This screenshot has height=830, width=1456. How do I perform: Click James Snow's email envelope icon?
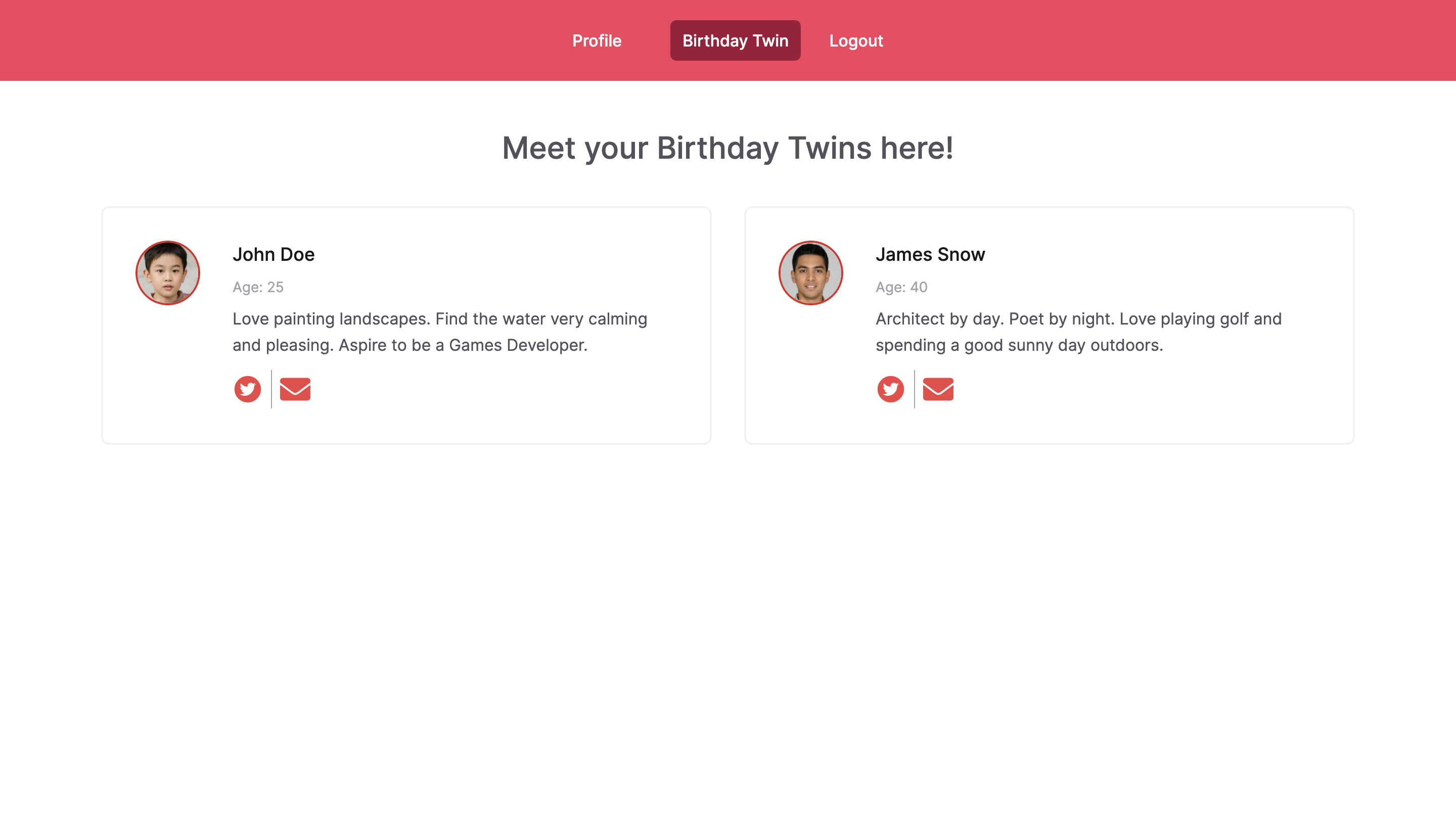pyautogui.click(x=938, y=389)
